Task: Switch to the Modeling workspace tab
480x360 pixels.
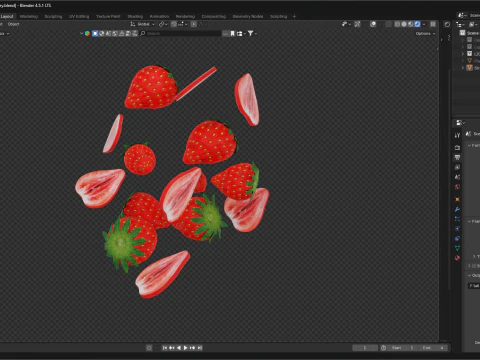Action: coord(29,16)
